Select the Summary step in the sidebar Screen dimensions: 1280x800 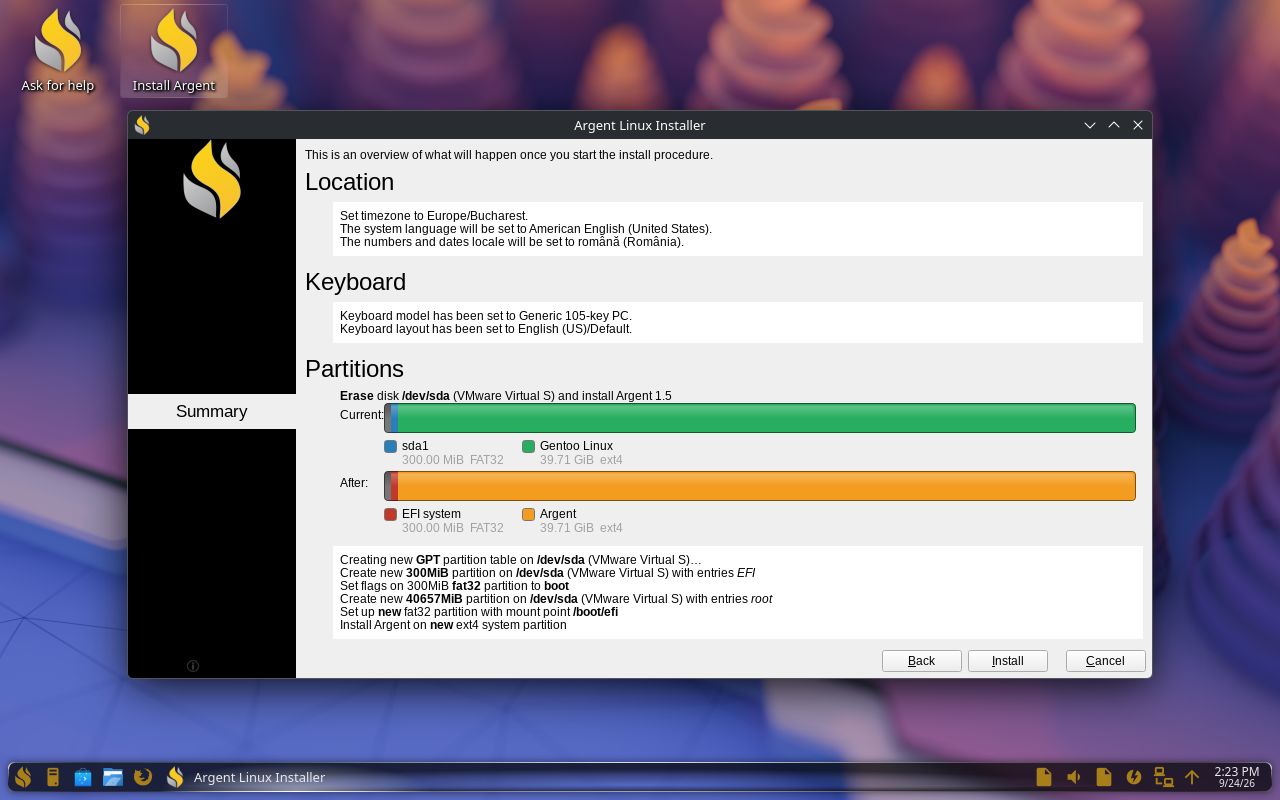point(212,411)
